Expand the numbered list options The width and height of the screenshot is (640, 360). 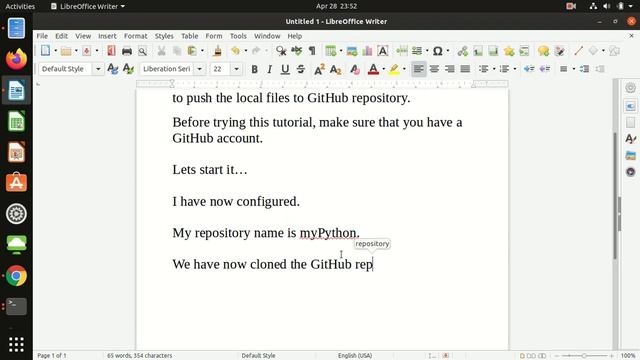tap(515, 69)
